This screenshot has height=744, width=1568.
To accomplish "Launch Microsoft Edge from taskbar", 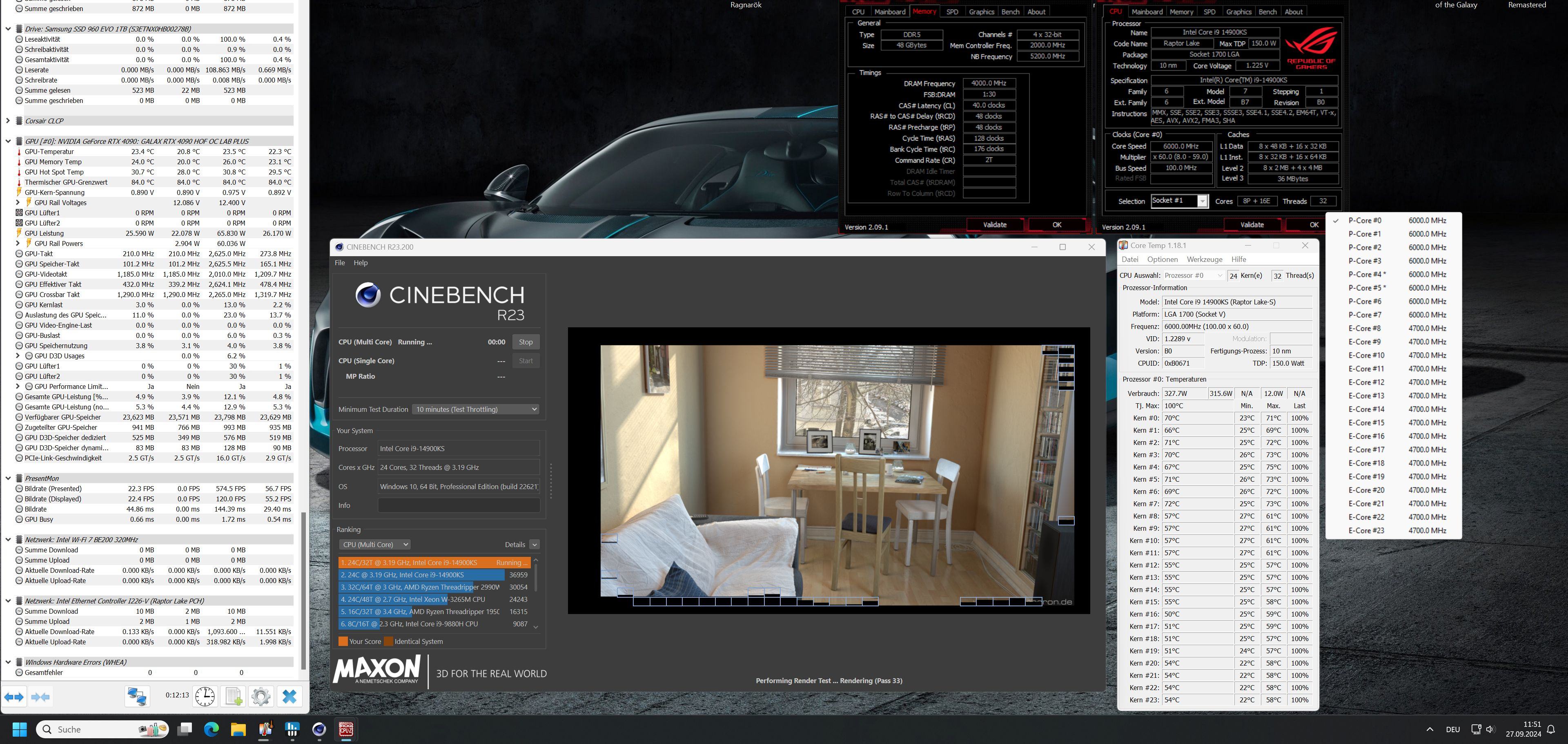I will (x=211, y=729).
